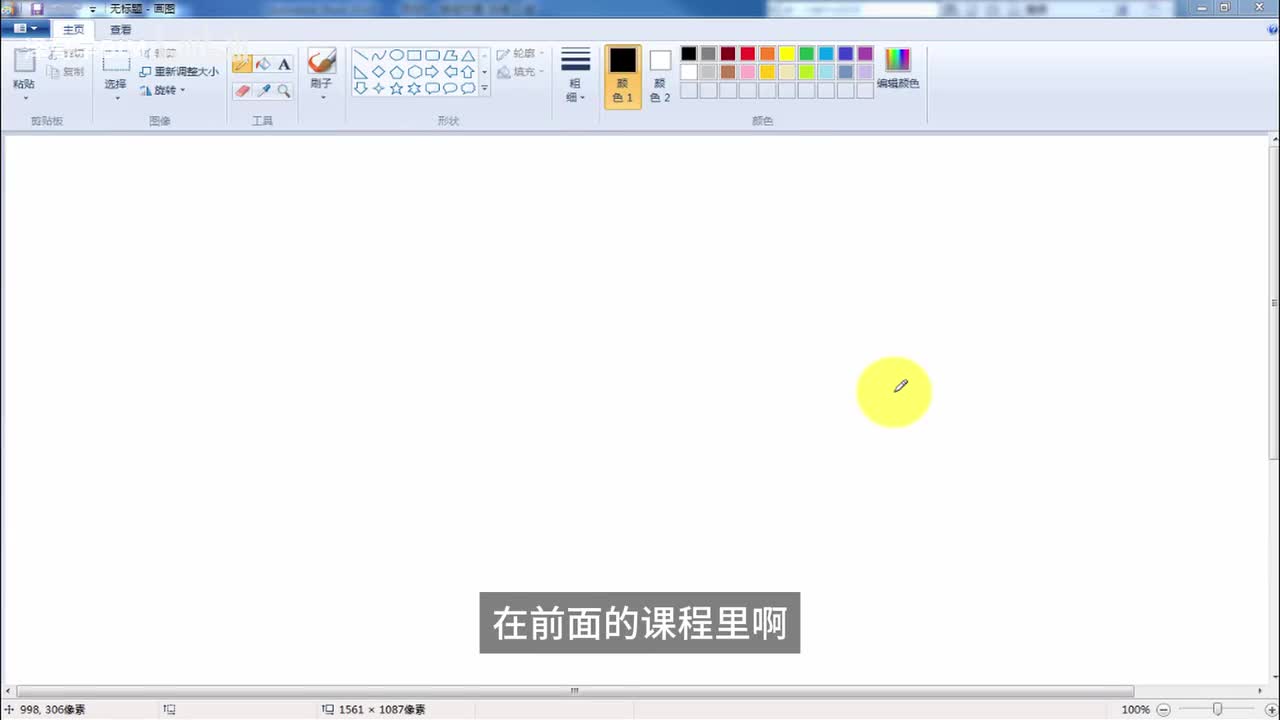
Task: Choose the Five-point star shape
Action: coord(397,88)
